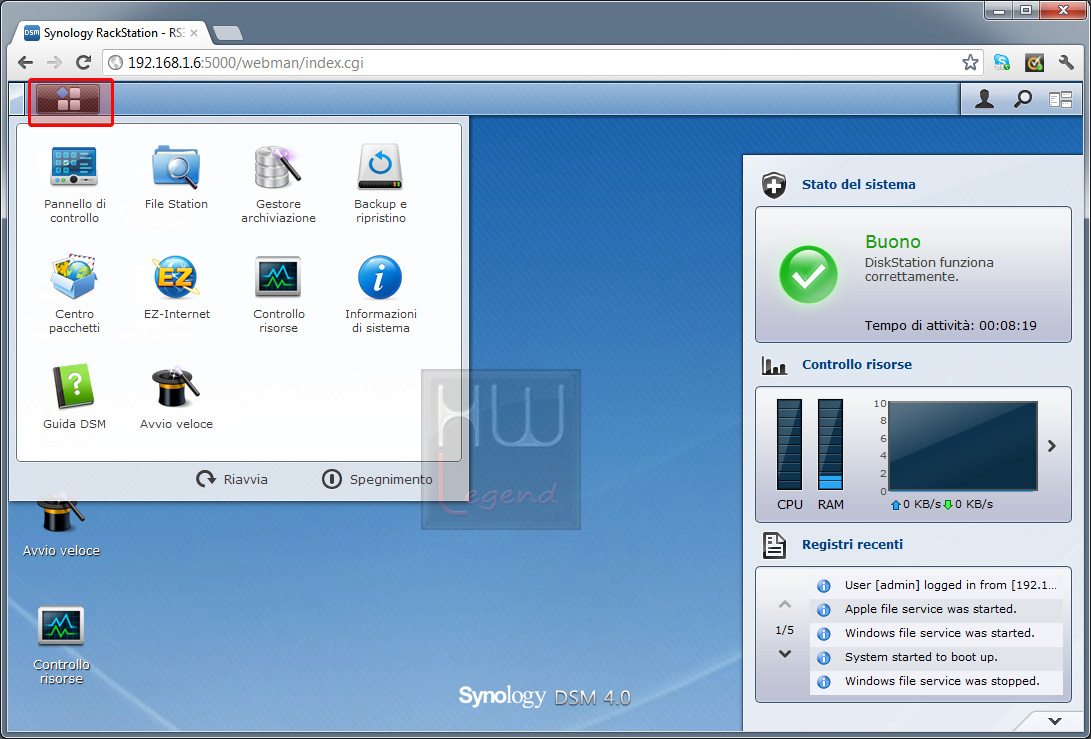Image resolution: width=1091 pixels, height=739 pixels.
Task: Click the green Buono status checkmark
Action: [x=809, y=274]
